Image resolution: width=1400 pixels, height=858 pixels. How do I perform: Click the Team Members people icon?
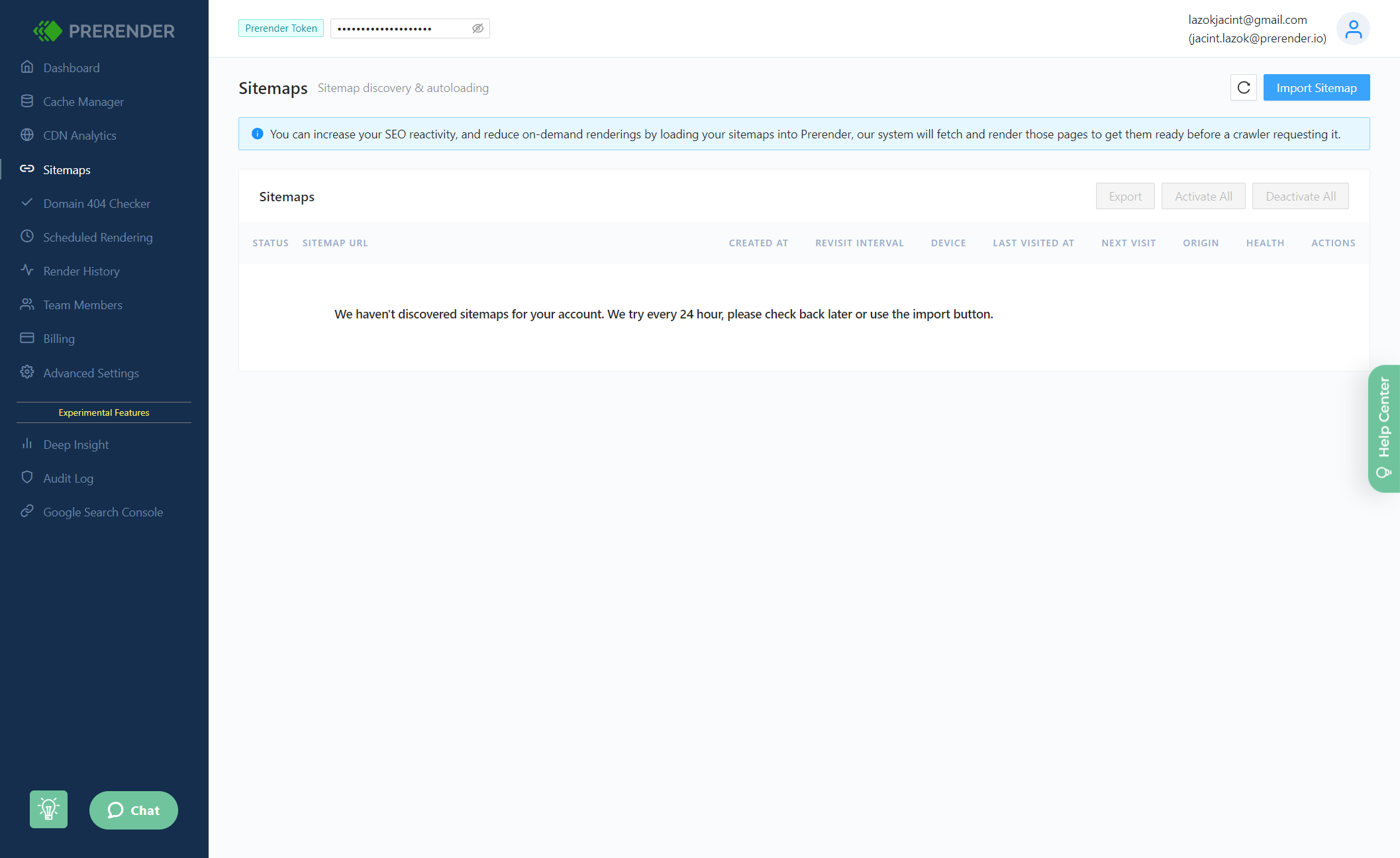(x=27, y=304)
